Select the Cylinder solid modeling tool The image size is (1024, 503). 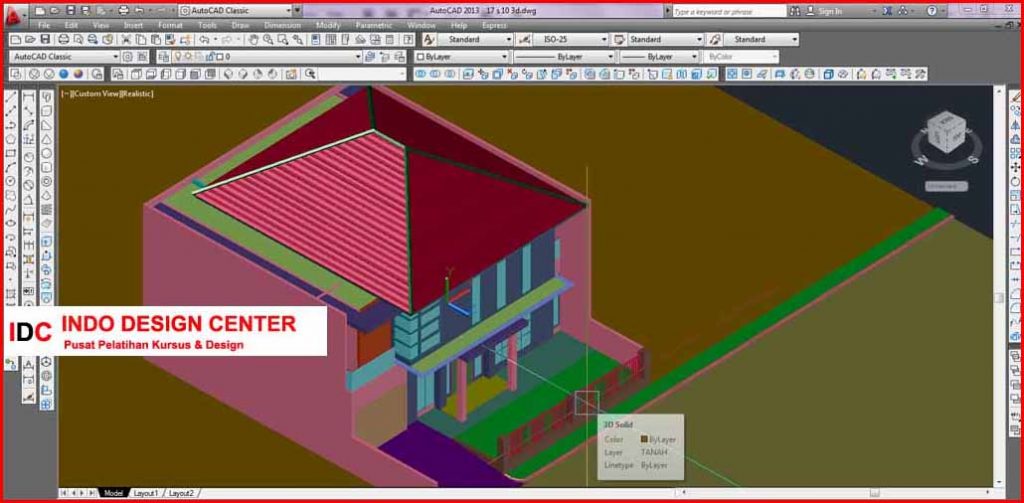[47, 167]
